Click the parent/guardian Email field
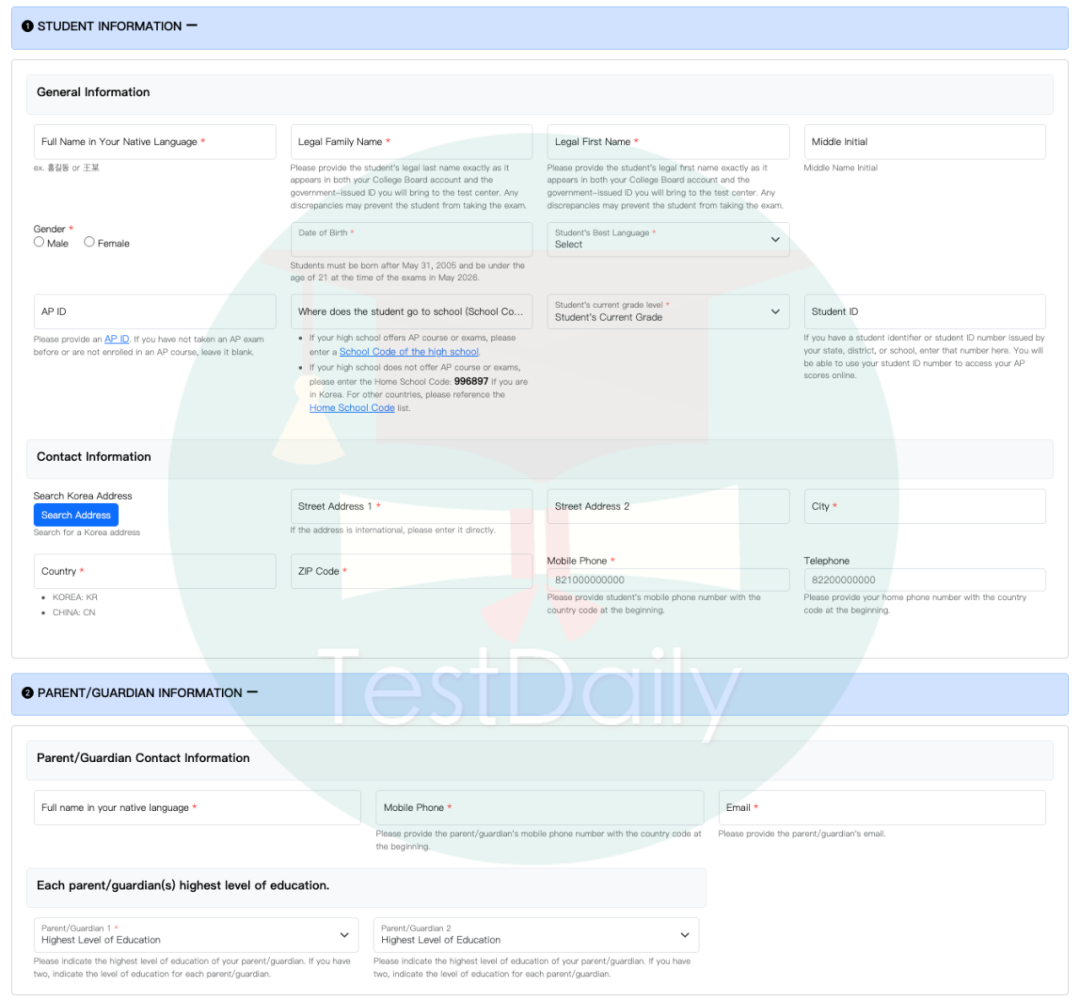 [x=882, y=808]
